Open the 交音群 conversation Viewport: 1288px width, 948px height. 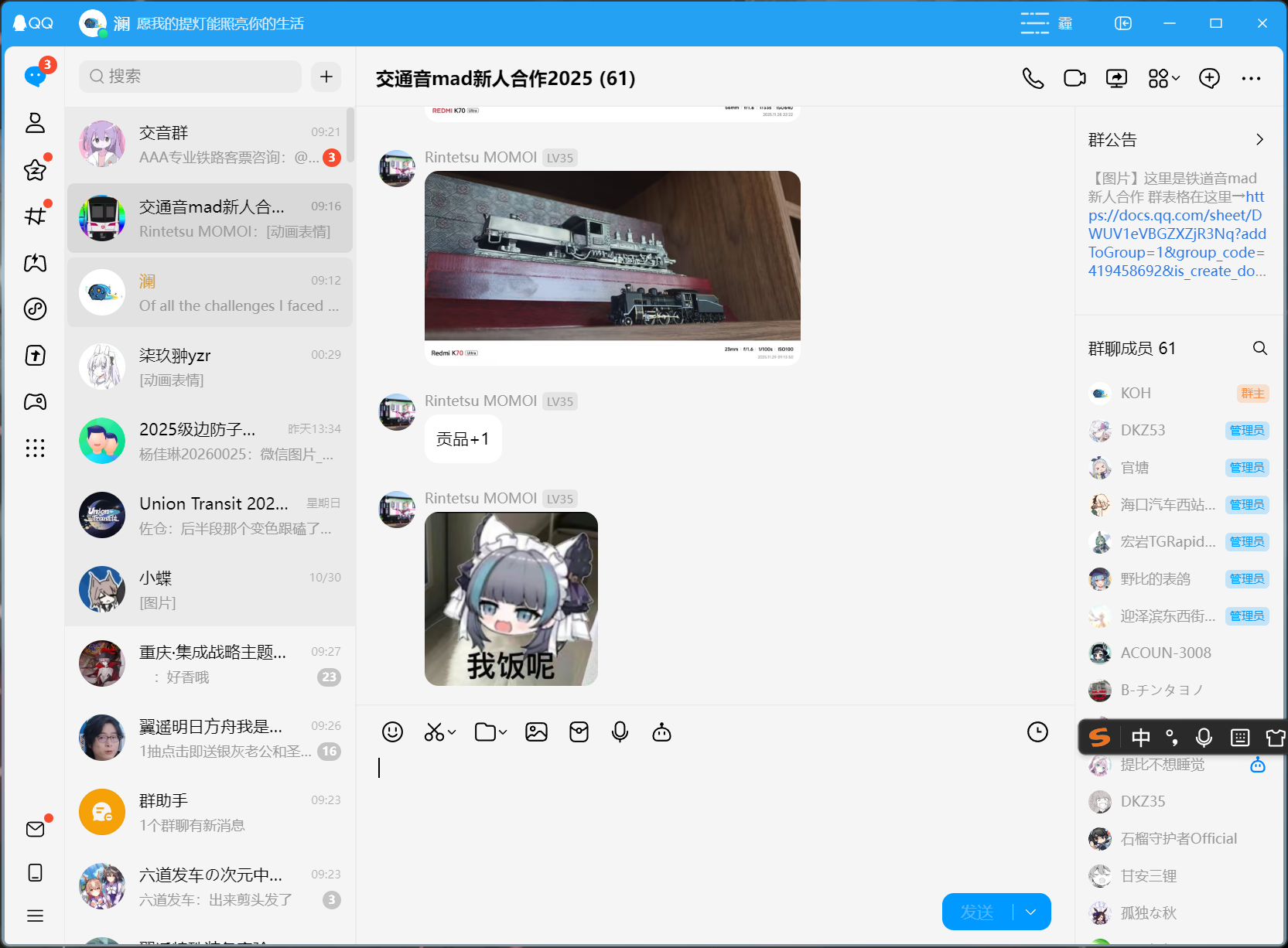pyautogui.click(x=210, y=145)
